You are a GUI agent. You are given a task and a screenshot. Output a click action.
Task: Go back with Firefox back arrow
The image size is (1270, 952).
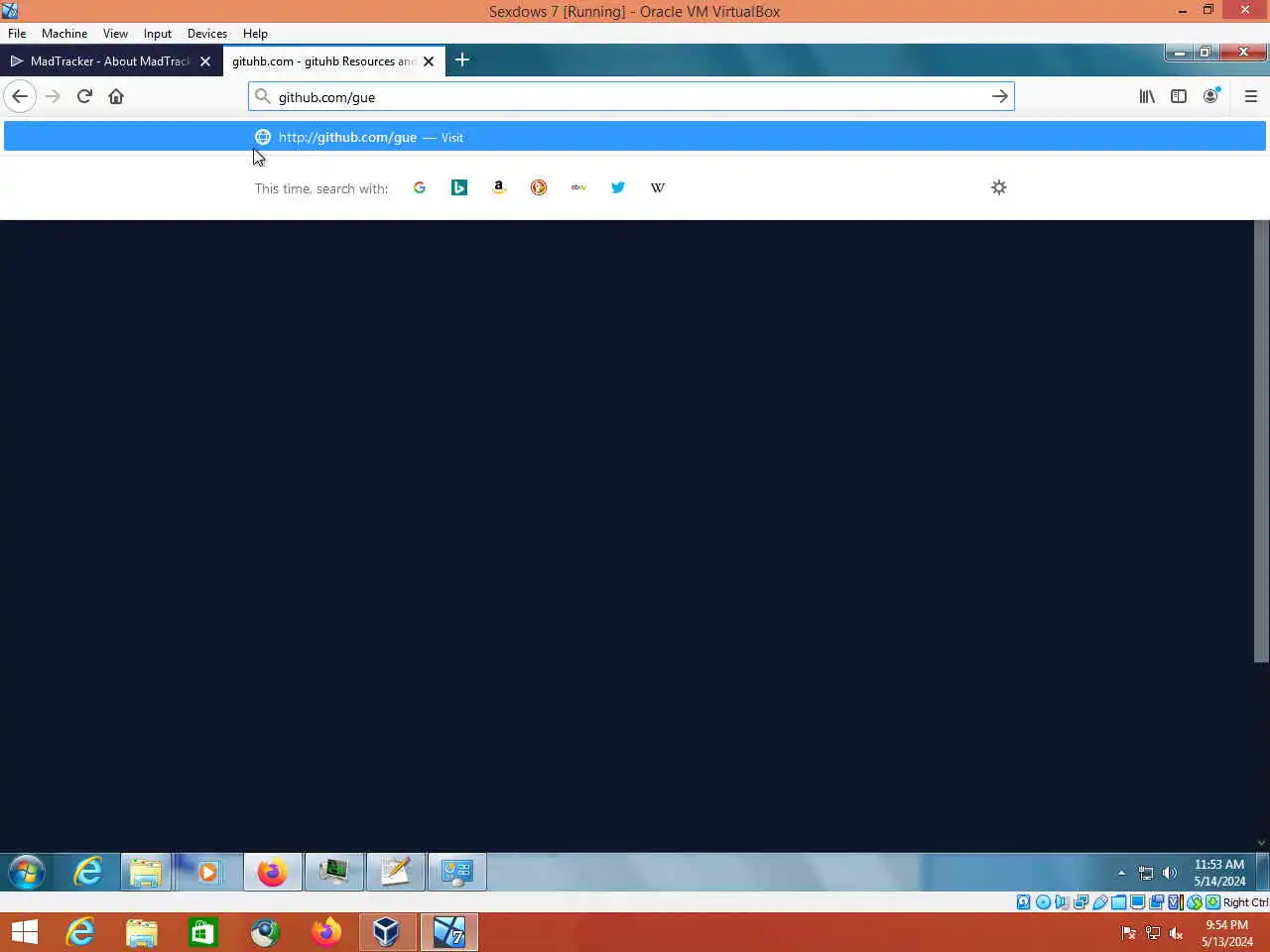20,96
